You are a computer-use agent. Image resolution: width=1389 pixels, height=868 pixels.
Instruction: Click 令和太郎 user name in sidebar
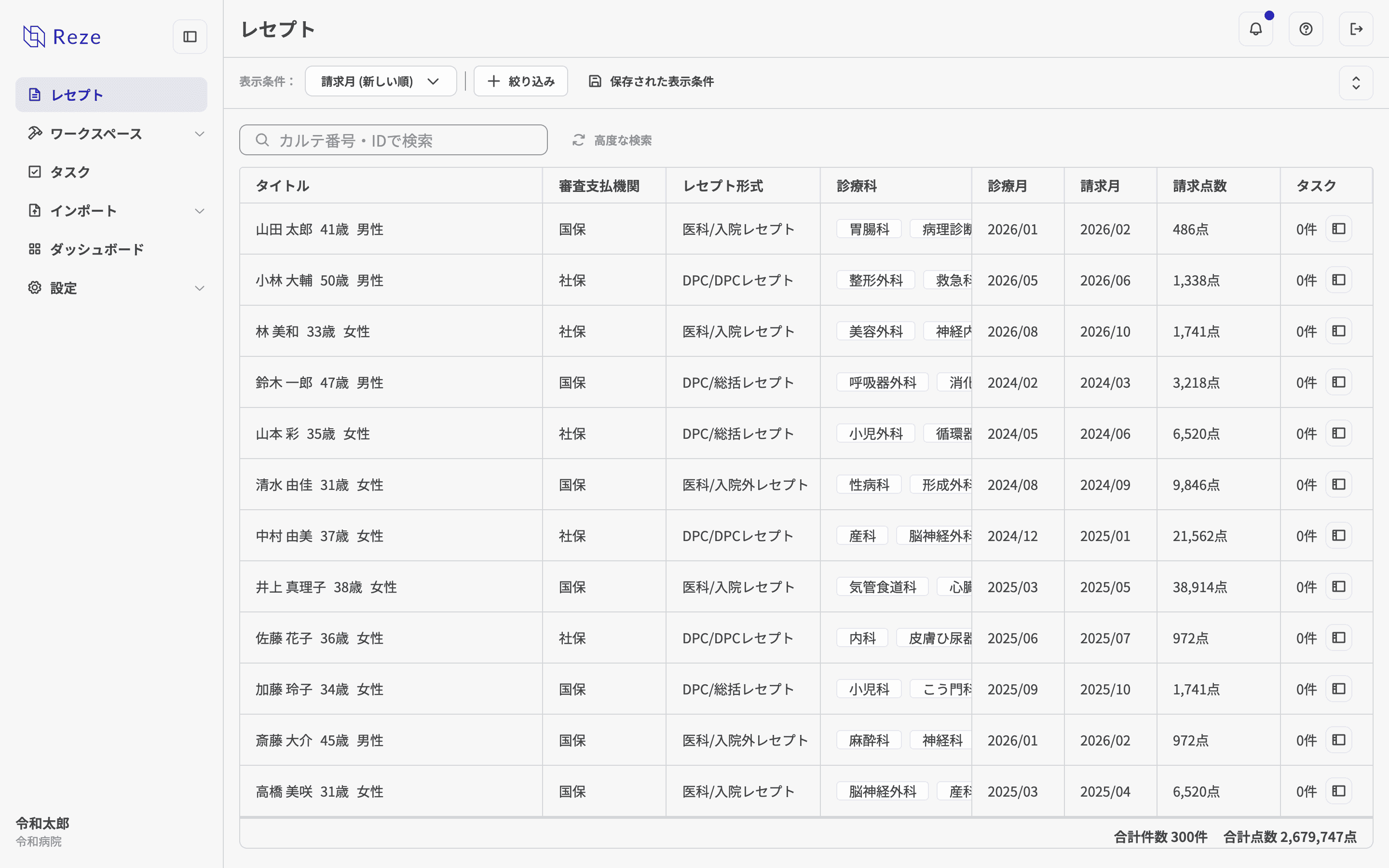point(42,823)
